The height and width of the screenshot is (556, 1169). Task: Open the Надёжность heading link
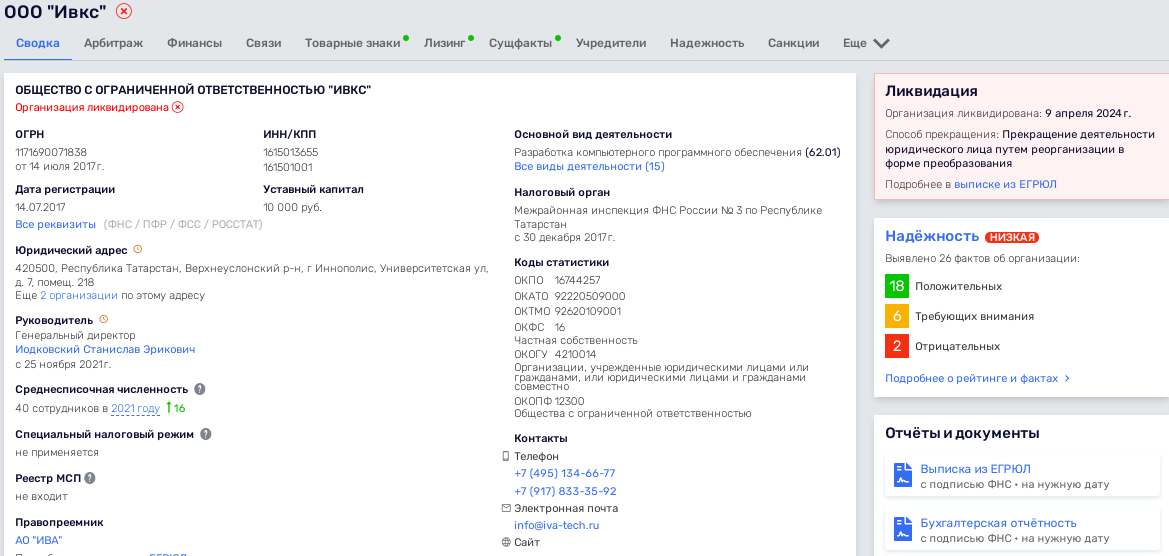[932, 236]
